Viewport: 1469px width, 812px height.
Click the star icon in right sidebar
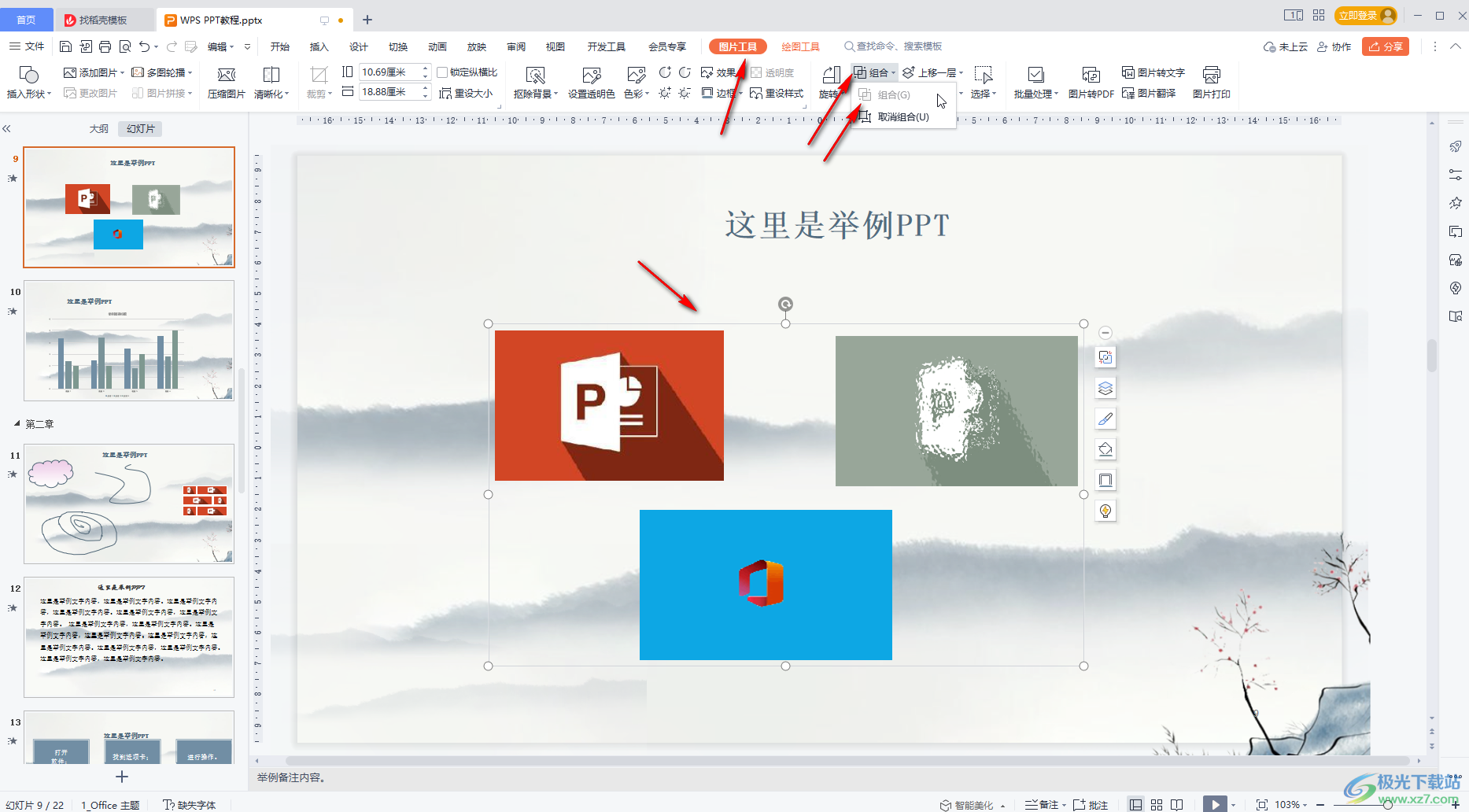tap(1456, 203)
